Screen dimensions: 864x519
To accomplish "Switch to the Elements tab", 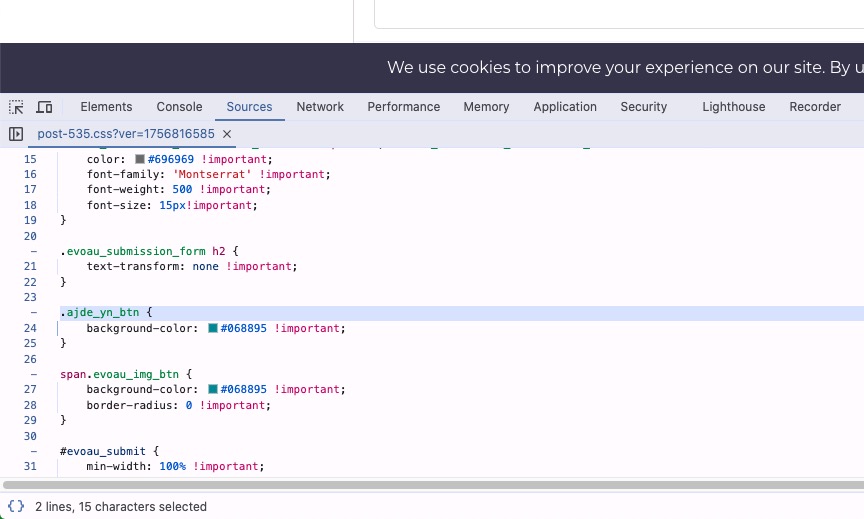I will (x=106, y=107).
